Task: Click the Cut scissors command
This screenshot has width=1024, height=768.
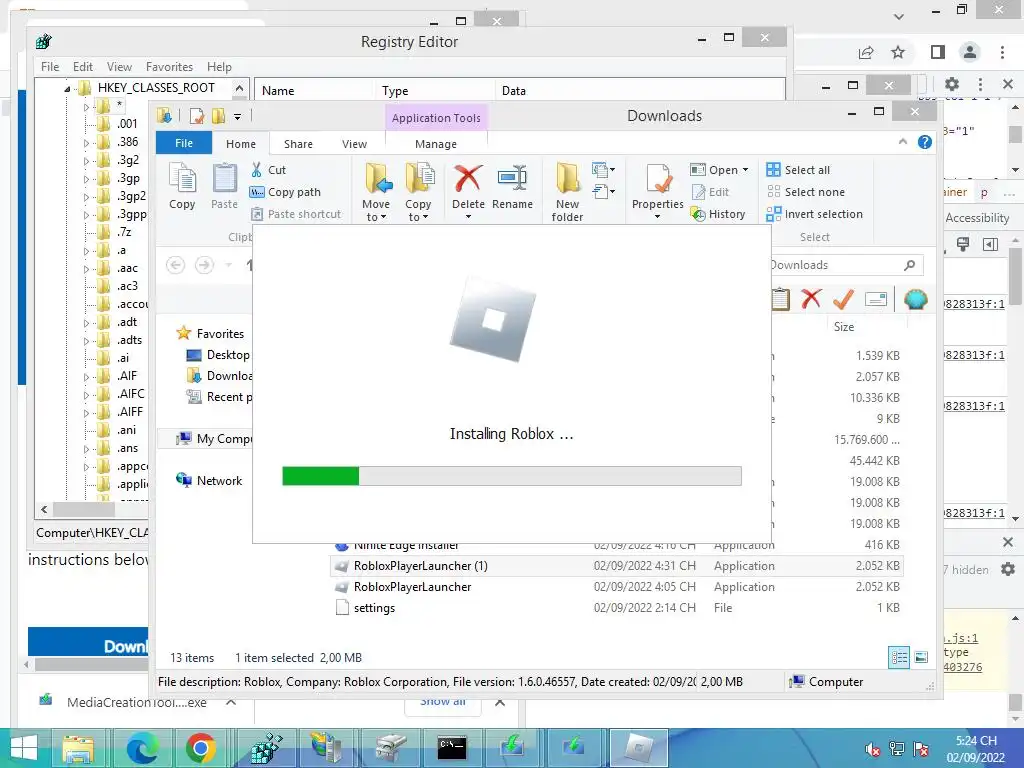Action: pos(268,170)
